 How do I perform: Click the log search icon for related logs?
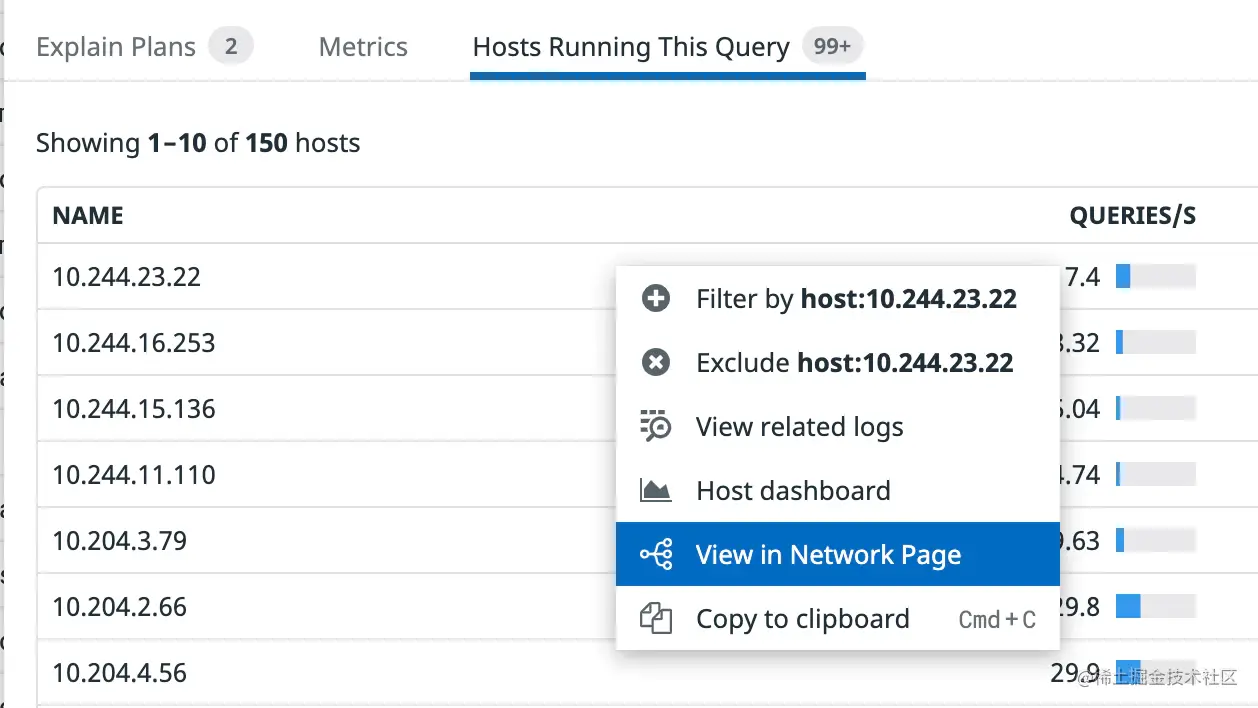(656, 427)
